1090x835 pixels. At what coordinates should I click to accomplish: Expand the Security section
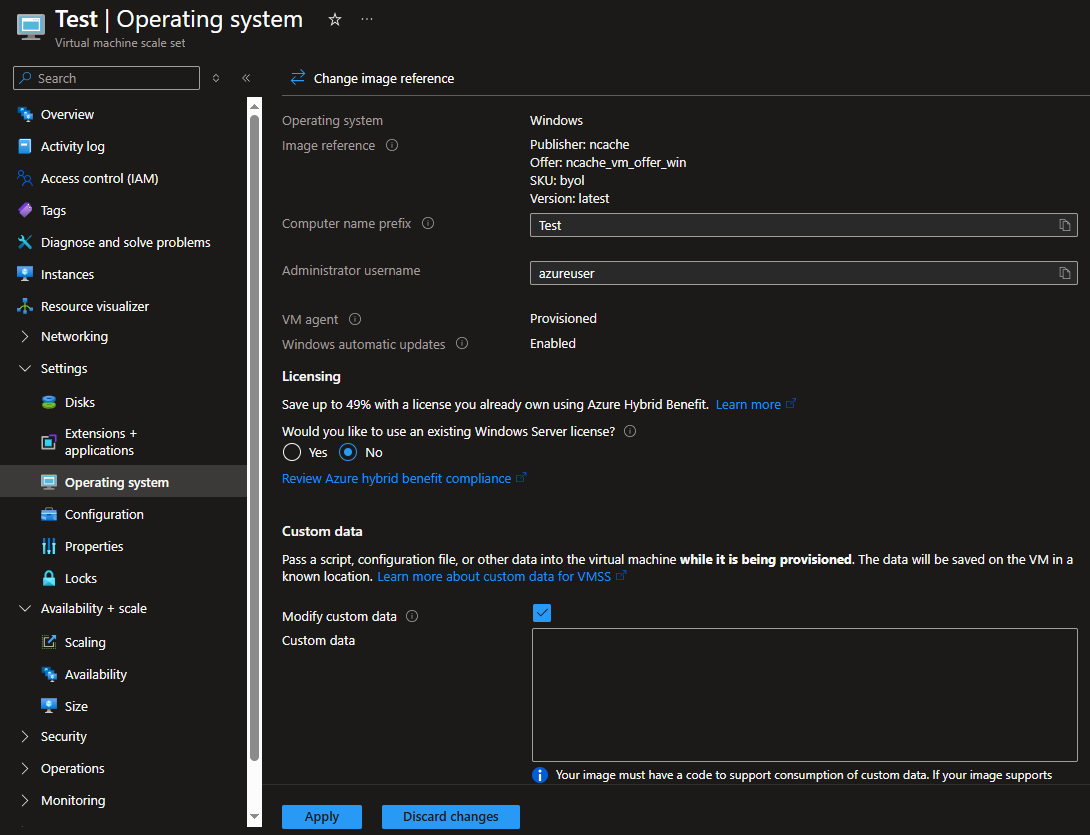(25, 736)
